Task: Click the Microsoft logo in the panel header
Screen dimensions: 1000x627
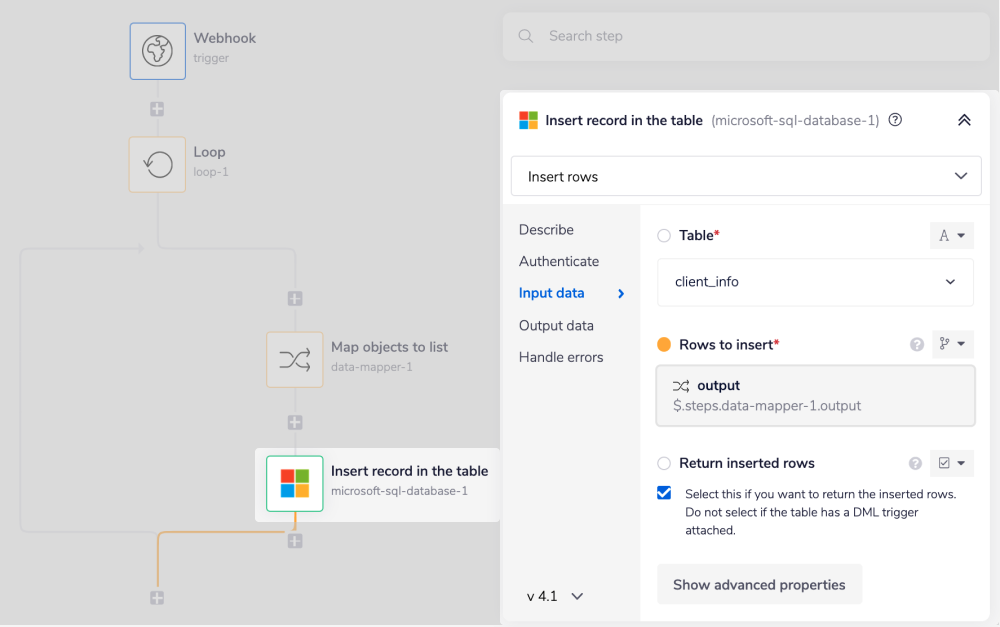Action: pyautogui.click(x=528, y=120)
